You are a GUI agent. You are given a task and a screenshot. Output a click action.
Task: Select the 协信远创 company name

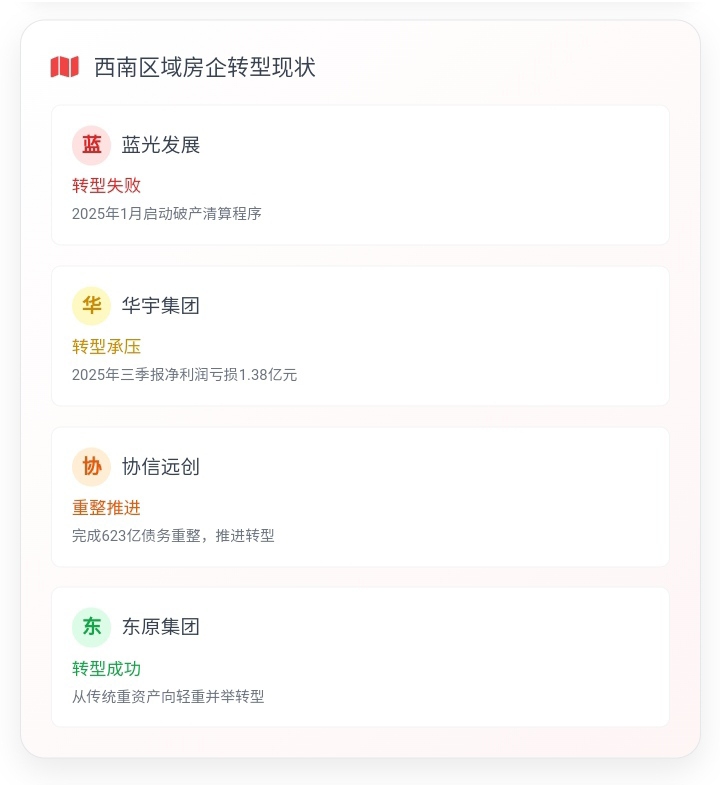tap(161, 467)
